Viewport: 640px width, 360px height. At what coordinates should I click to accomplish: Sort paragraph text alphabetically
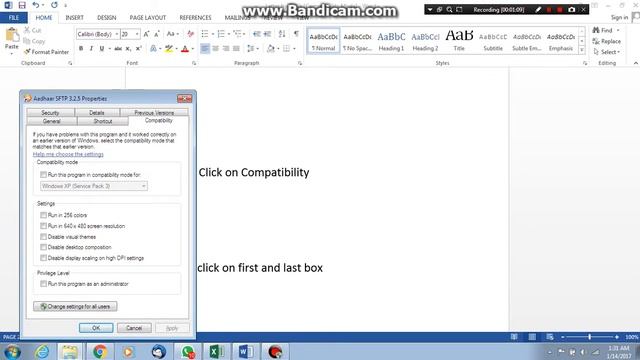(x=282, y=34)
